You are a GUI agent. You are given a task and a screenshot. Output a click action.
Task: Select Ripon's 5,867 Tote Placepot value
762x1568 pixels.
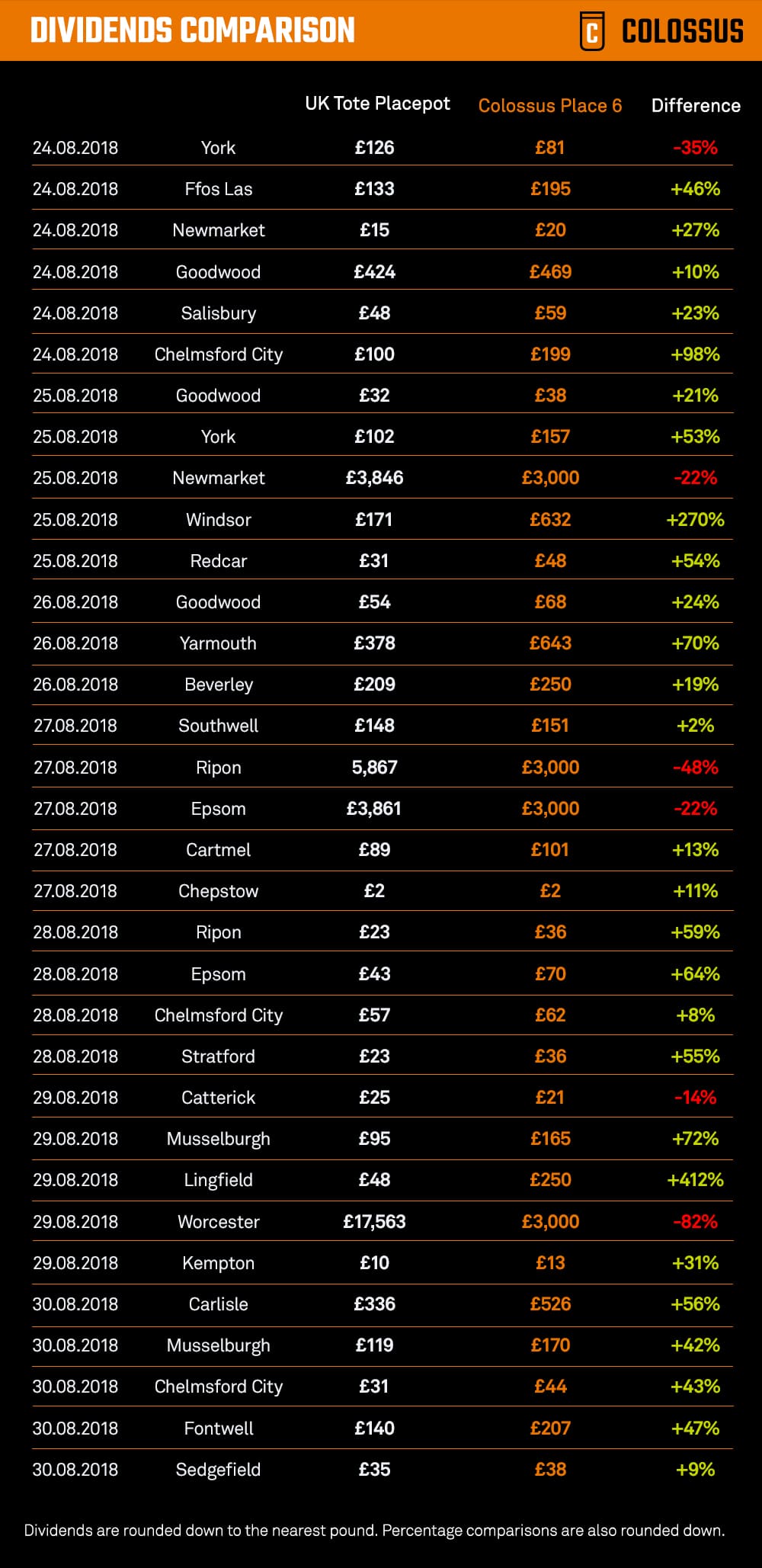pos(374,768)
